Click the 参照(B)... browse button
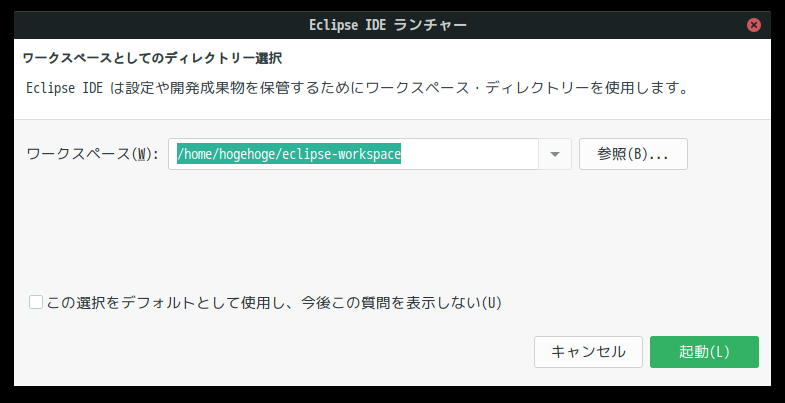Screen dimensions: 785x403 pyautogui.click(x=633, y=154)
